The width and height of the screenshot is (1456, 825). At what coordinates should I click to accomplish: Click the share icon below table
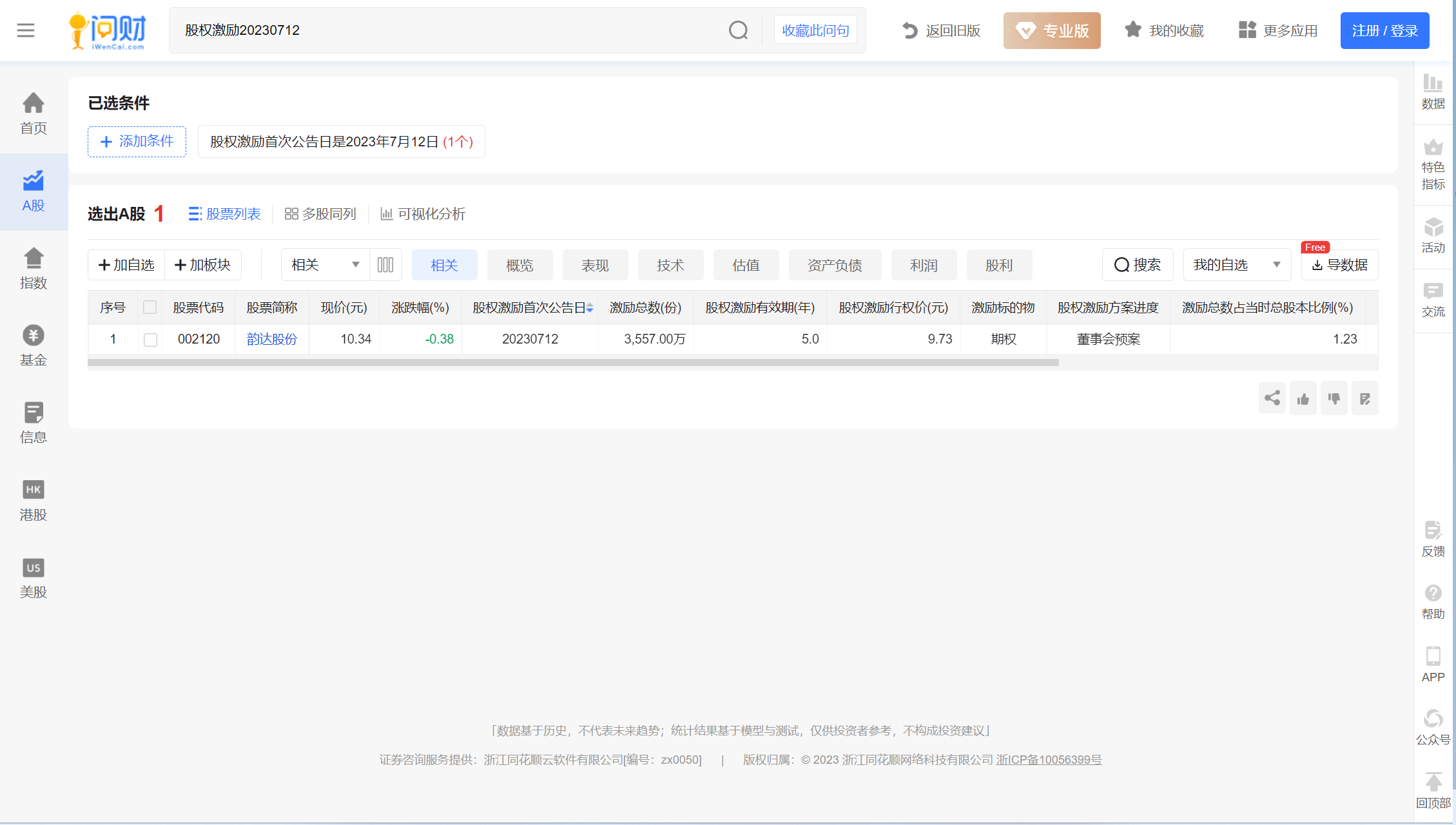tap(1272, 398)
